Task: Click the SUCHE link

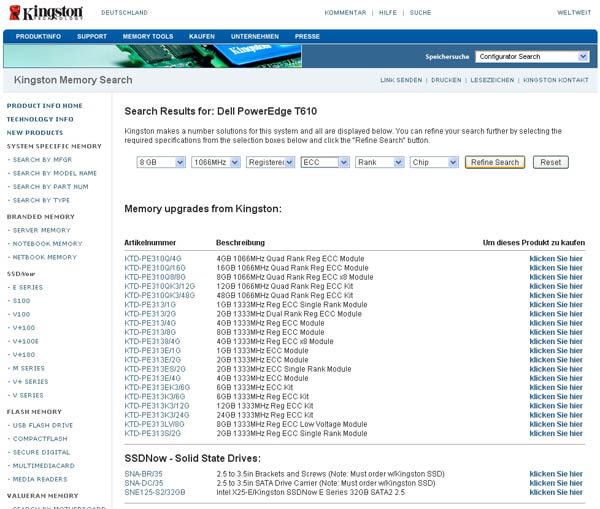Action: [x=420, y=13]
